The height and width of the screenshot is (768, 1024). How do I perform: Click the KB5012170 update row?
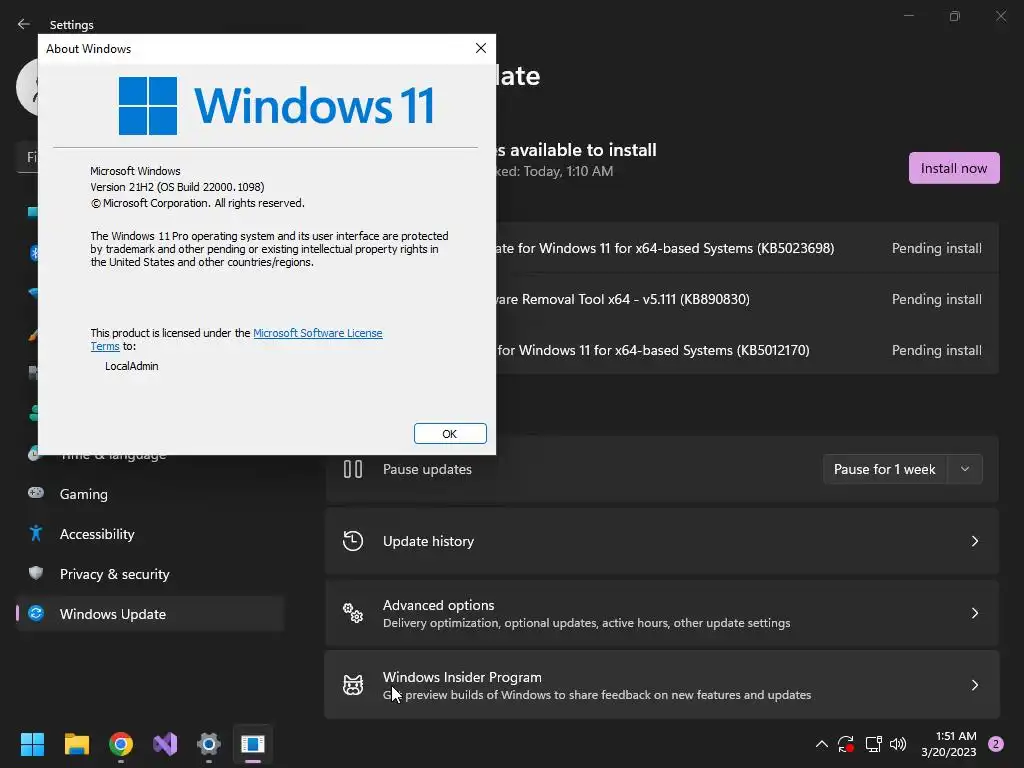tap(747, 350)
